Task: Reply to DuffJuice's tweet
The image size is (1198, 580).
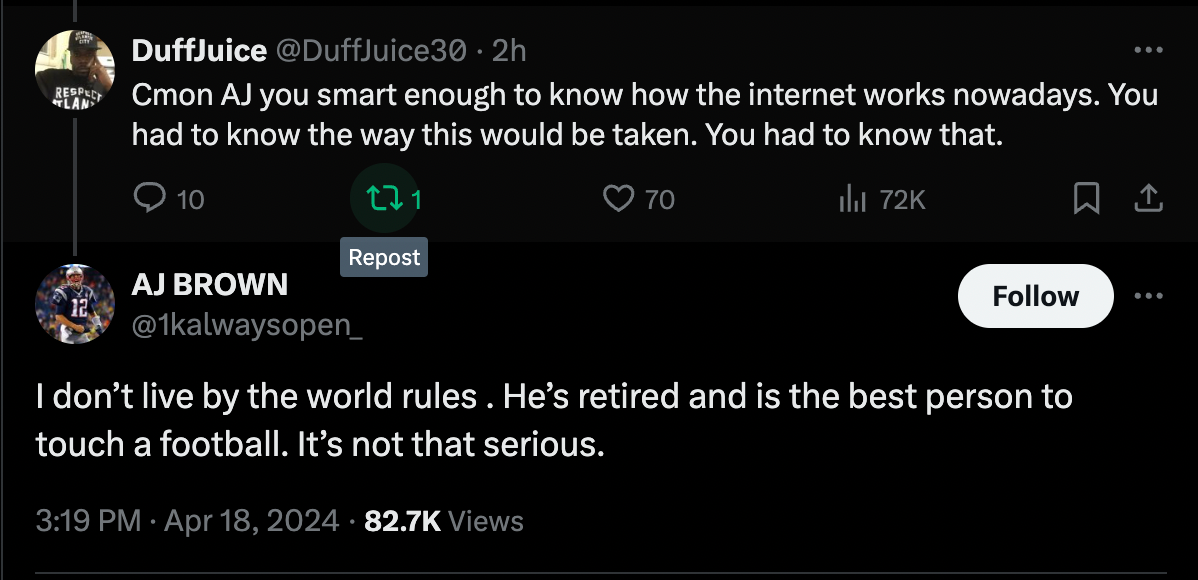Action: (x=149, y=200)
